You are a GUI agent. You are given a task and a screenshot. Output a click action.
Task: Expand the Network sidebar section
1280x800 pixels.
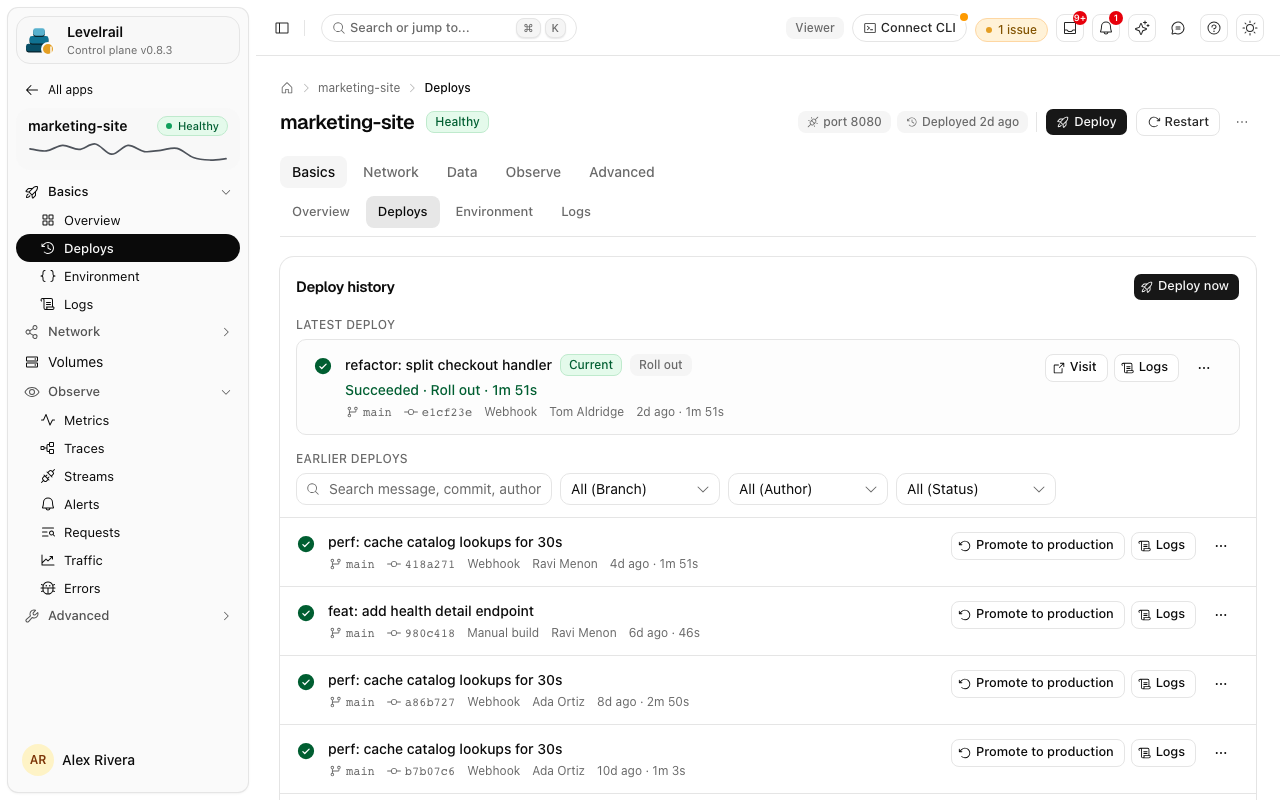(226, 332)
